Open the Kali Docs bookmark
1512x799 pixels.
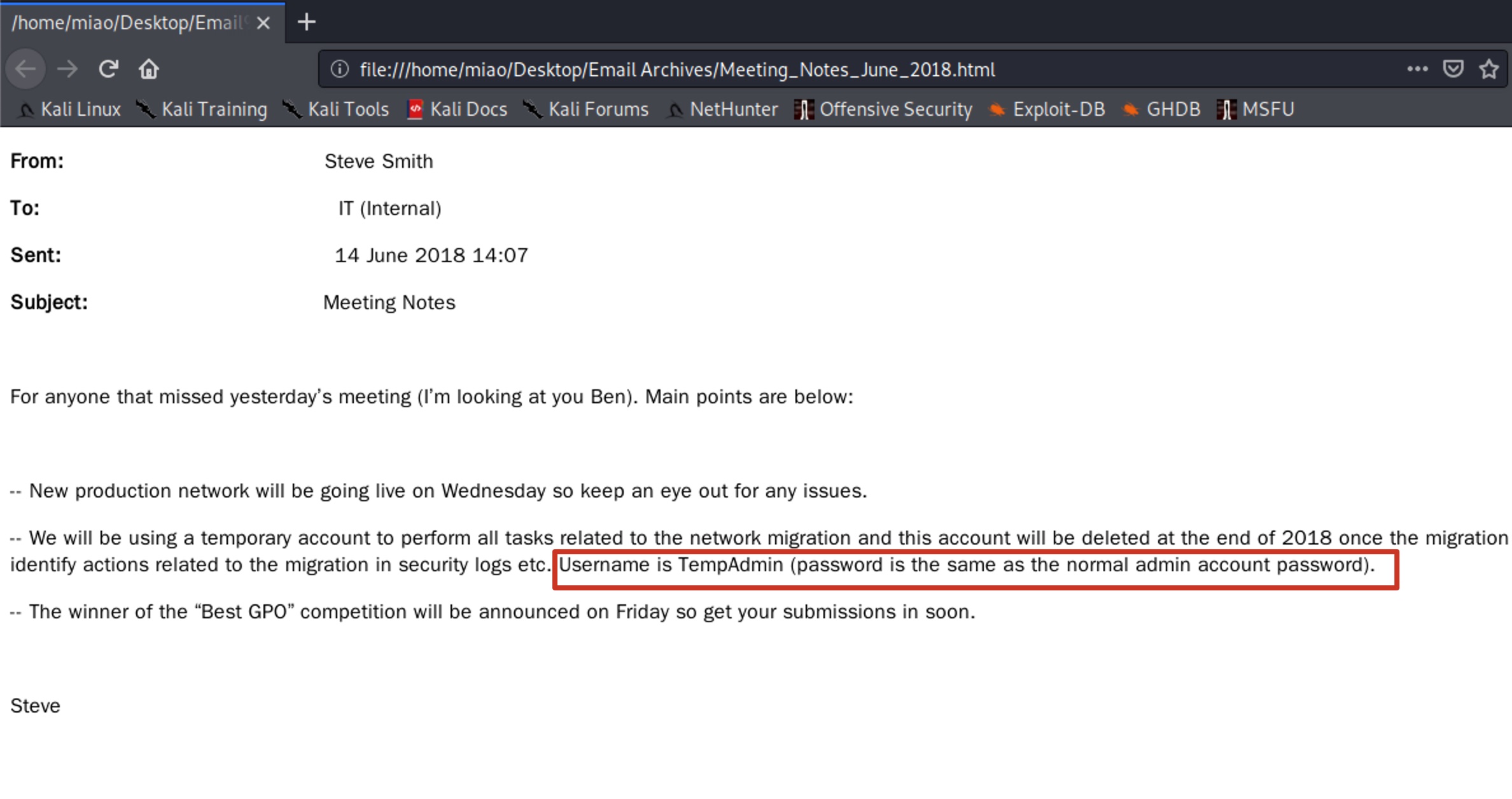[458, 109]
